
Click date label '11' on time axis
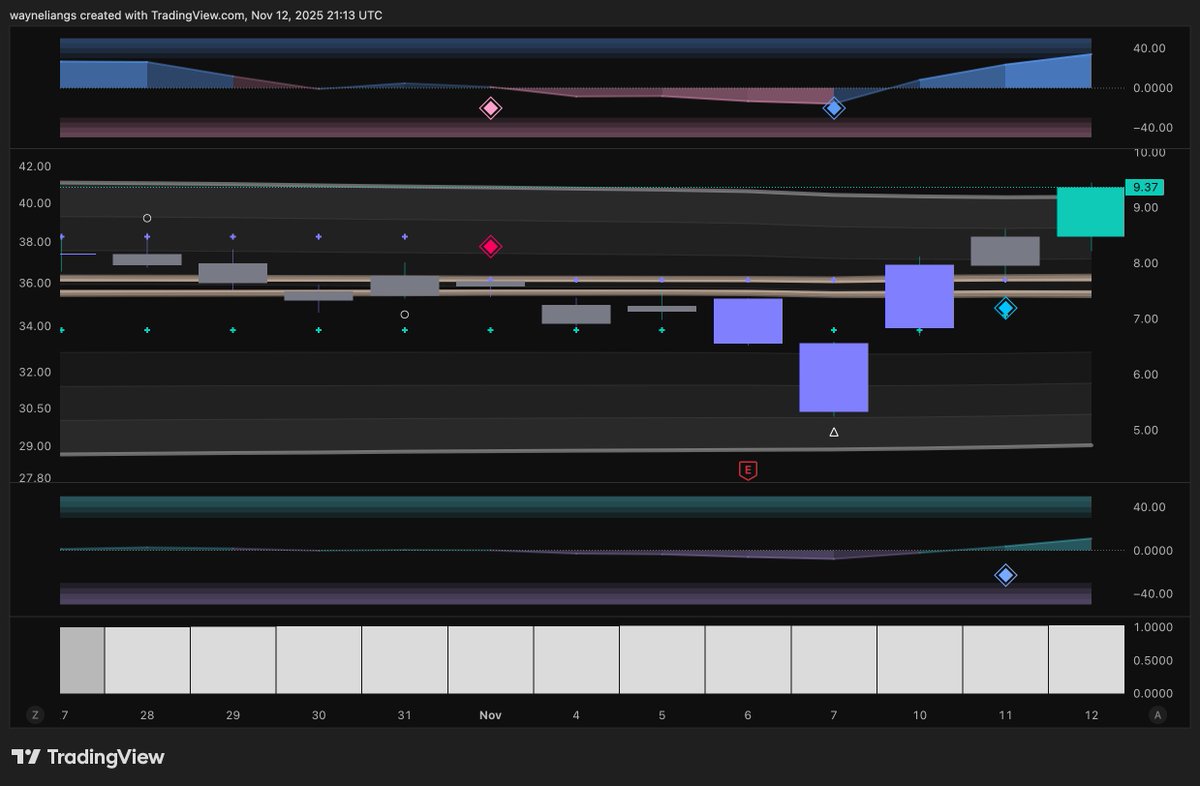1006,716
